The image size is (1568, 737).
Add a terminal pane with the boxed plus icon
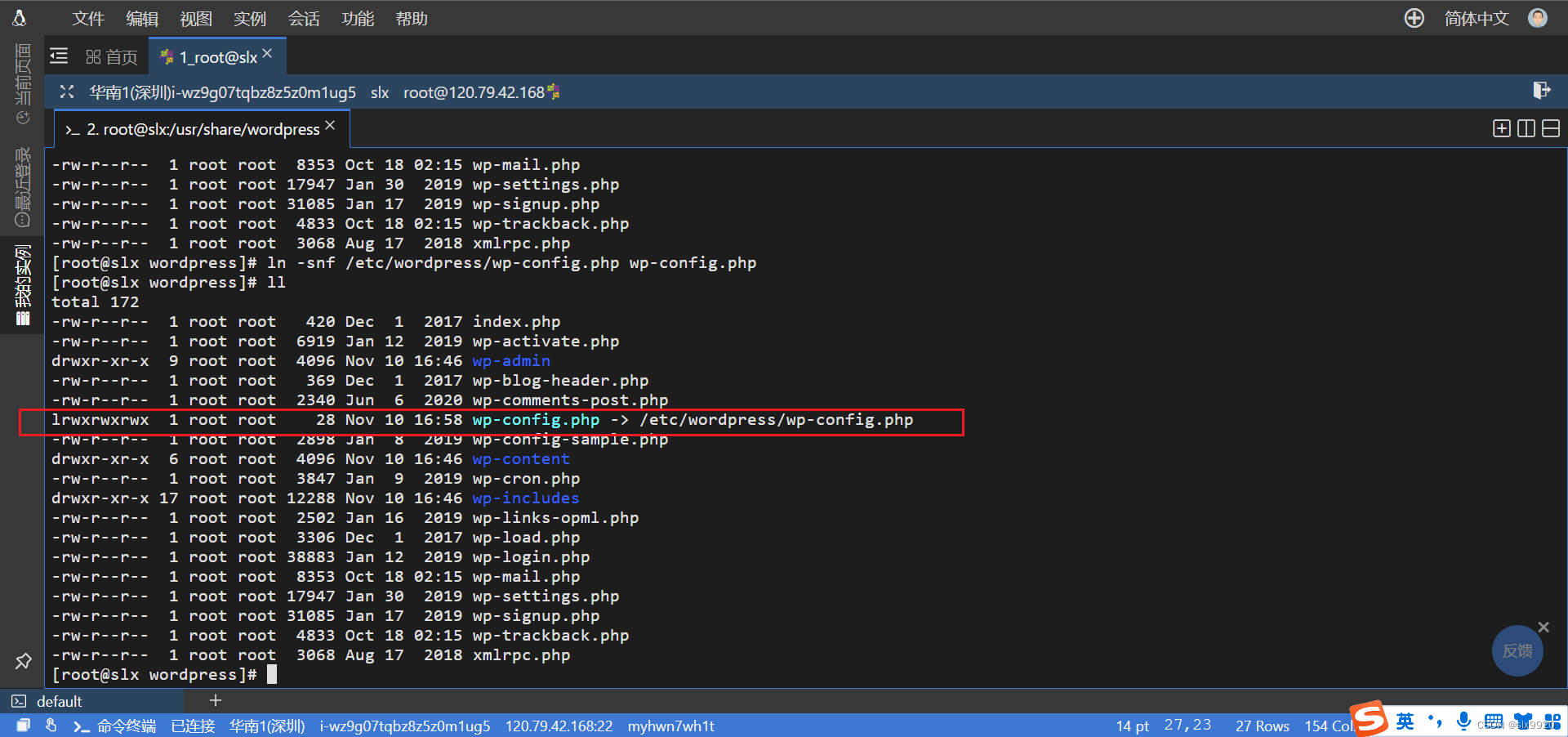(1501, 128)
